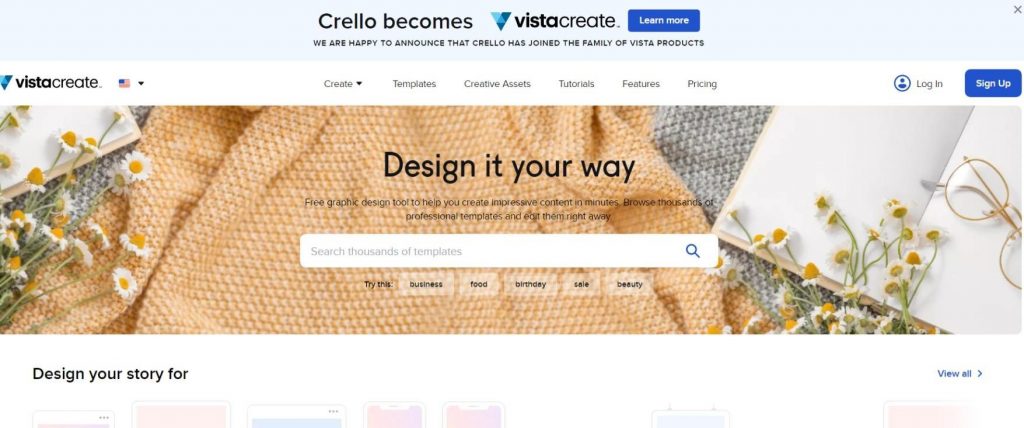Click the US flag language icon
Screen dimensions: 1024x428
pyautogui.click(x=124, y=84)
